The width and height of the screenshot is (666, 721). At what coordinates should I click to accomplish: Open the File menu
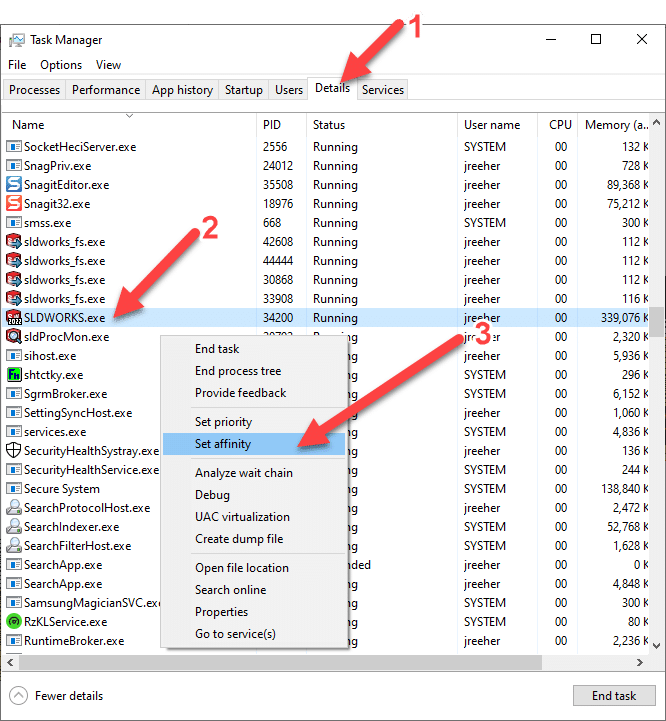tap(17, 65)
